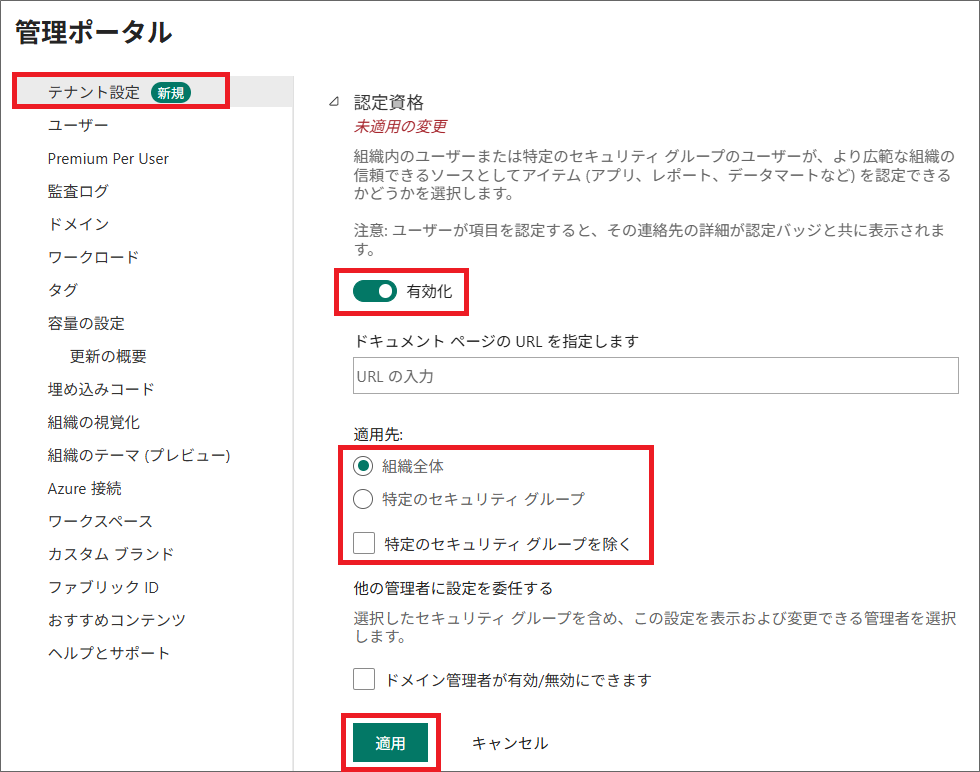
Task: Focus the URL の入力 text field
Action: pyautogui.click(x=656, y=377)
